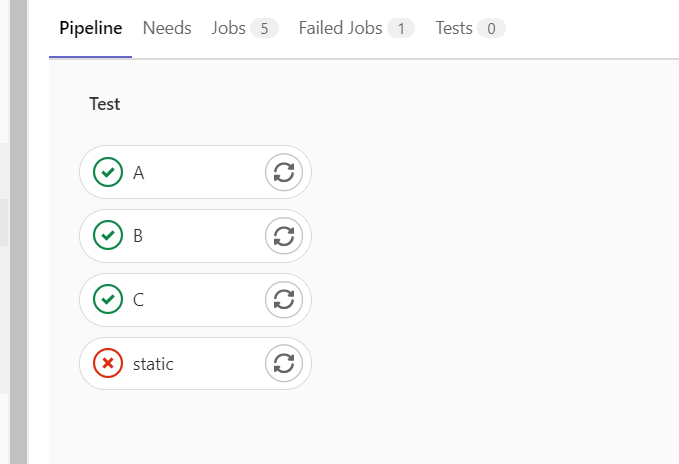This screenshot has width=679, height=464.
Task: Open job C details by its name
Action: point(139,301)
